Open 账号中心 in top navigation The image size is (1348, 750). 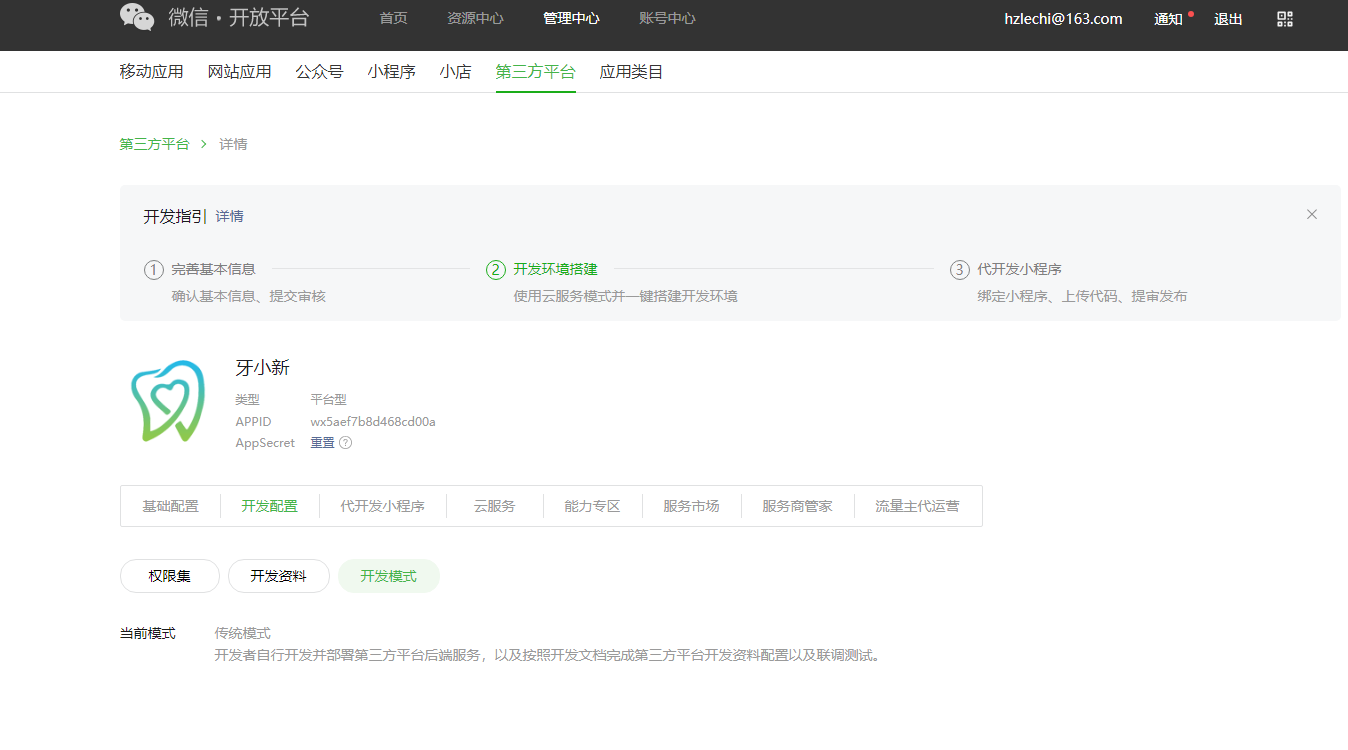[667, 18]
